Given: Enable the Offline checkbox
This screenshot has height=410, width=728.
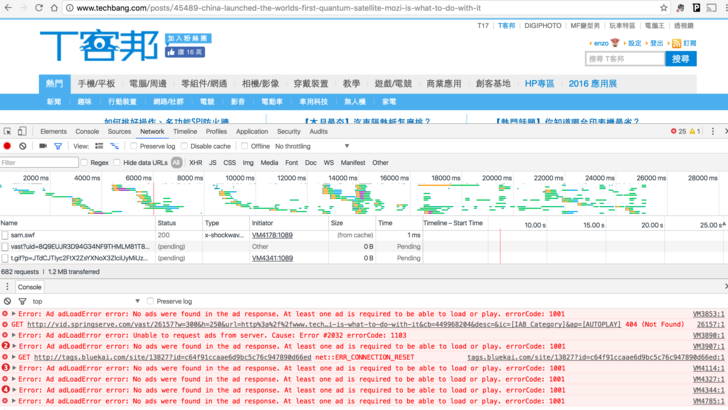Looking at the screenshot, I should coord(244,146).
